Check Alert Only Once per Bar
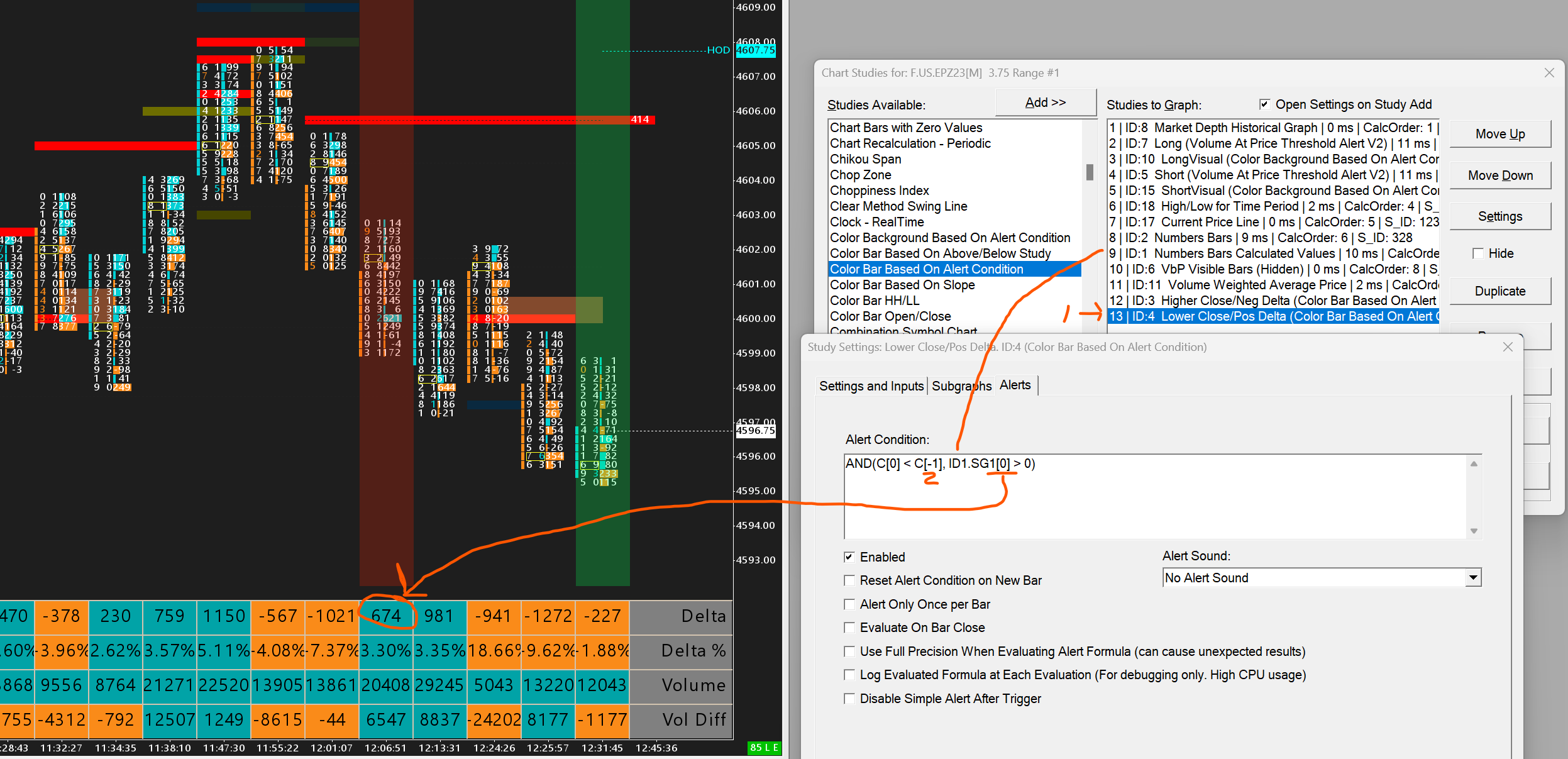1568x759 pixels. [x=849, y=604]
